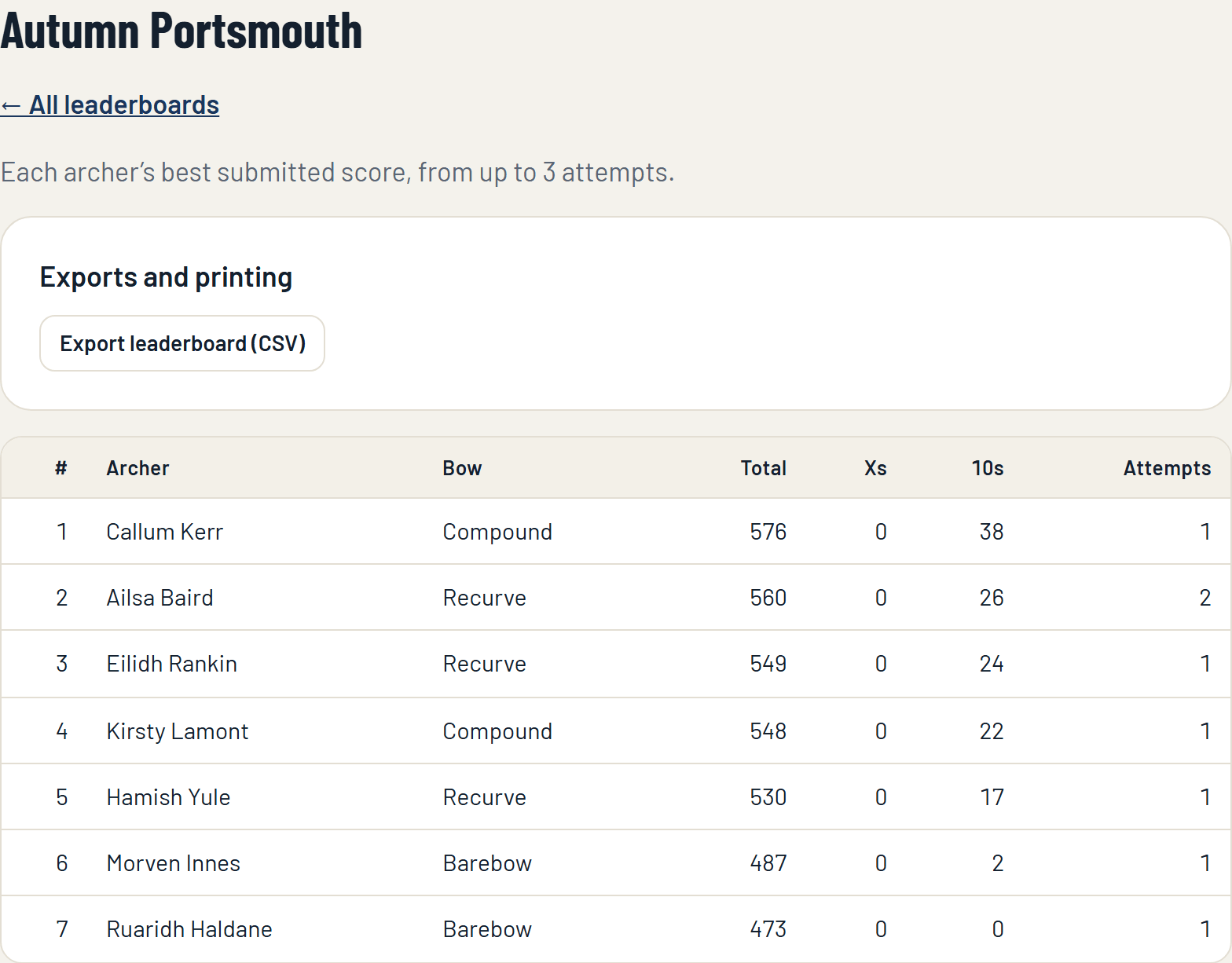Click Kirsty Lamont's 10s count 22

pos(992,731)
